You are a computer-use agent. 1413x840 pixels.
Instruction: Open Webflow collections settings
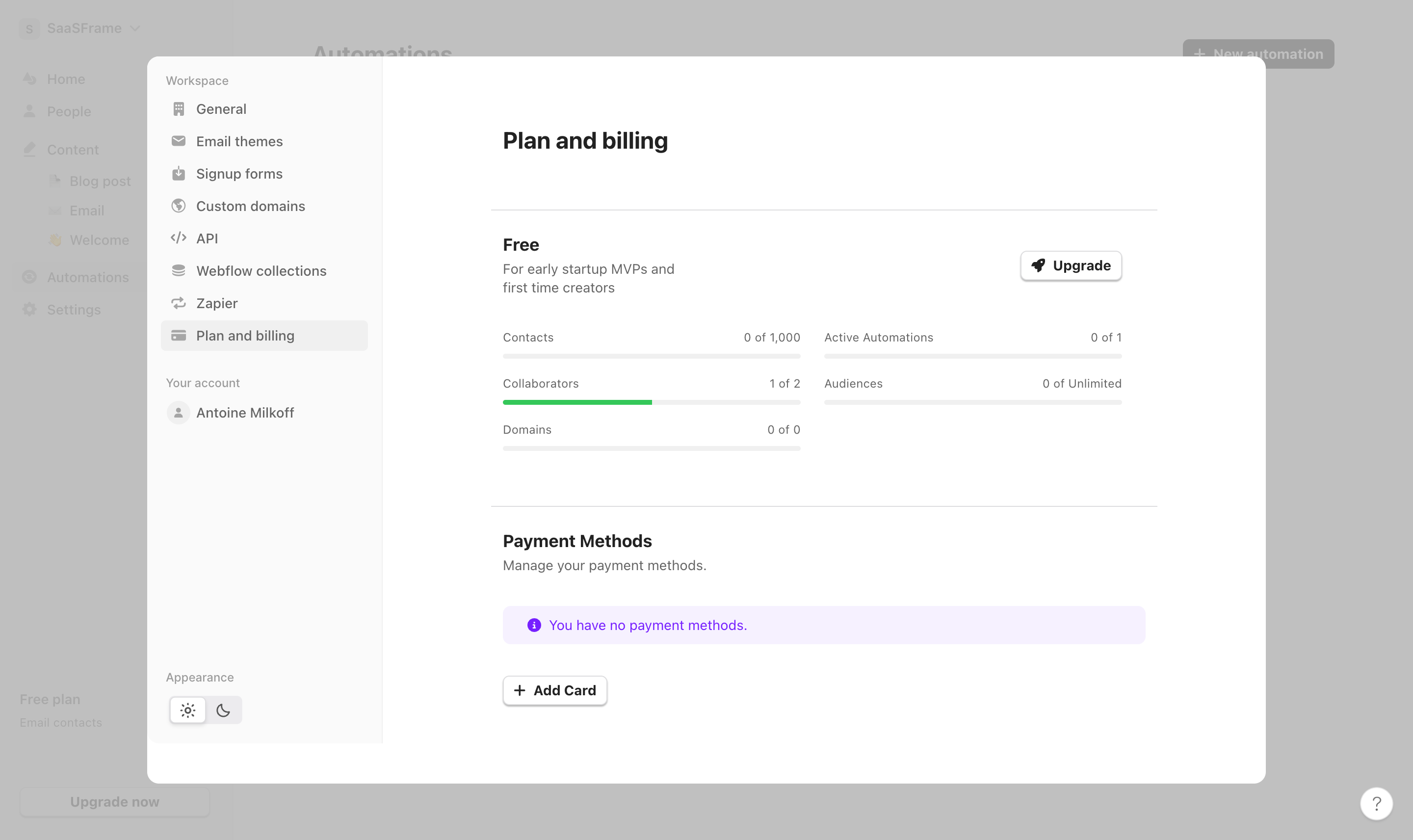264,270
